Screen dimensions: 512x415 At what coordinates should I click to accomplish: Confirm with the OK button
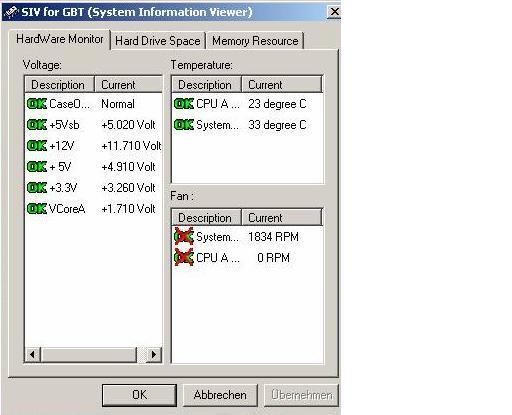(x=139, y=395)
